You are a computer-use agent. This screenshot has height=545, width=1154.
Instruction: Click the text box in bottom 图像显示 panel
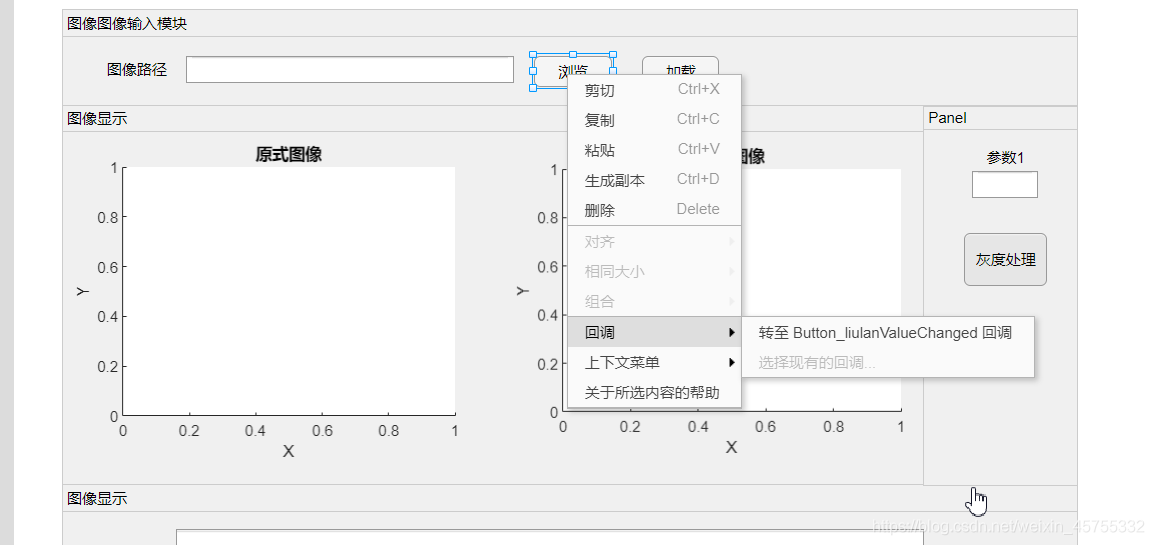click(549, 537)
